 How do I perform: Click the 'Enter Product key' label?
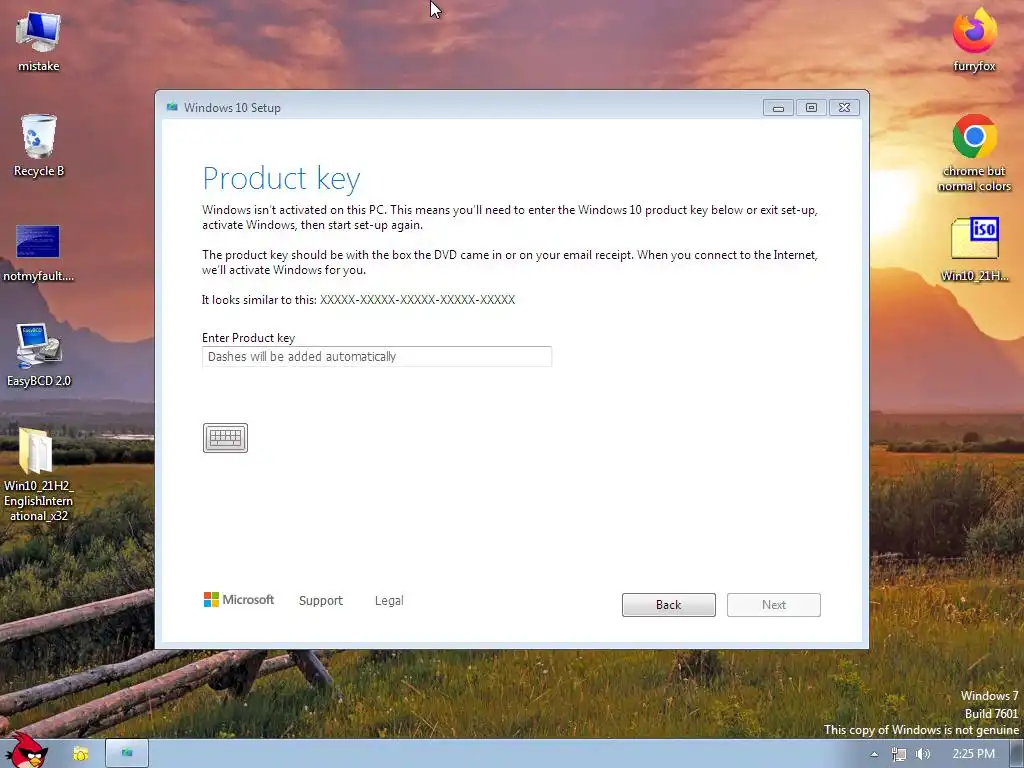(248, 338)
